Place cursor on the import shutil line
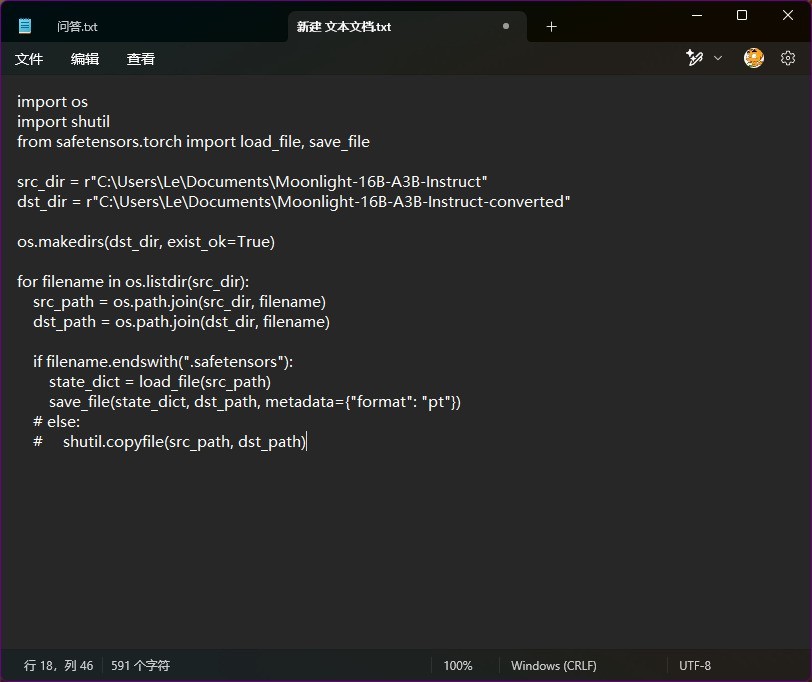 pos(63,122)
